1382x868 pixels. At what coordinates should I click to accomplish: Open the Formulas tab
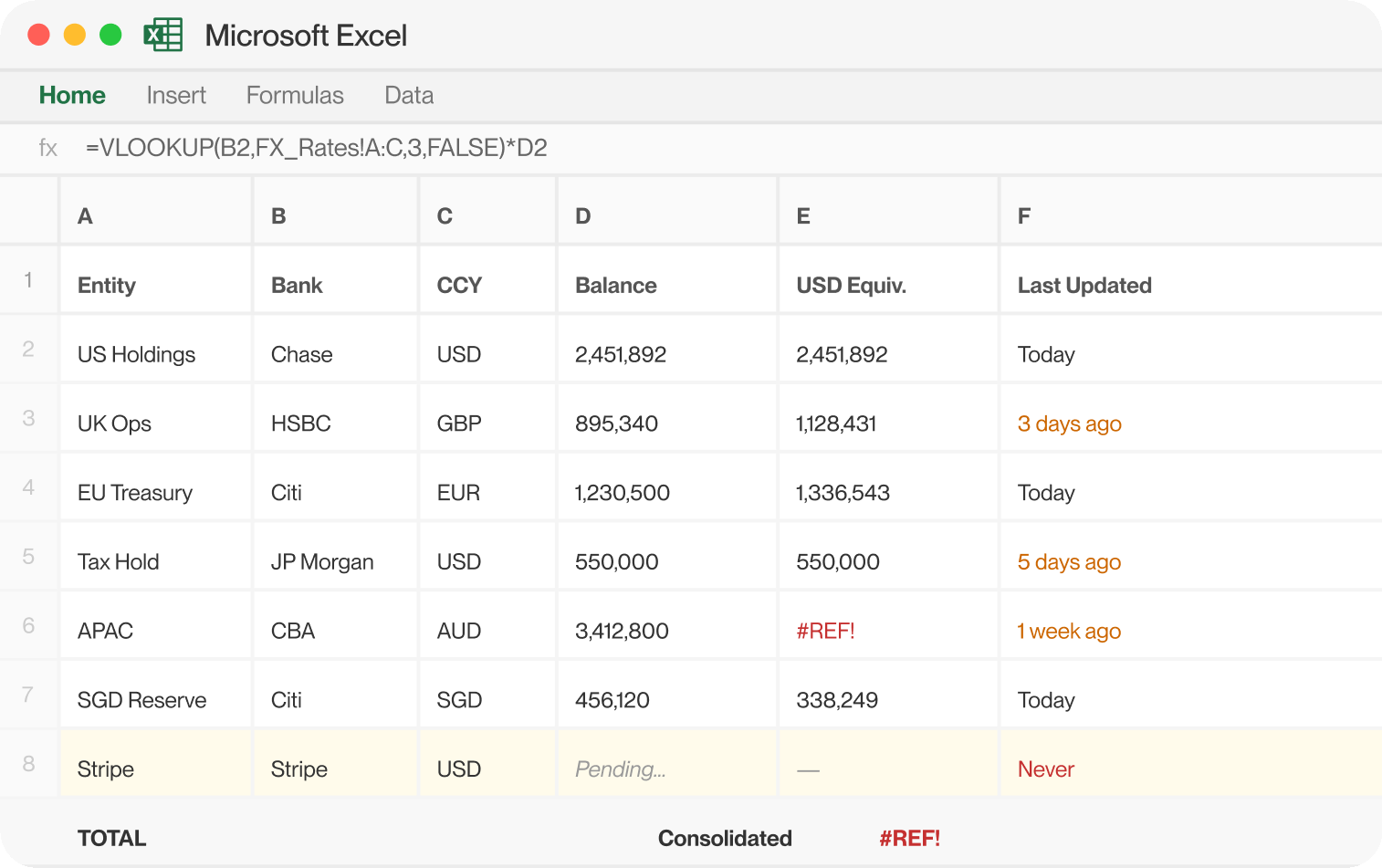(x=295, y=95)
